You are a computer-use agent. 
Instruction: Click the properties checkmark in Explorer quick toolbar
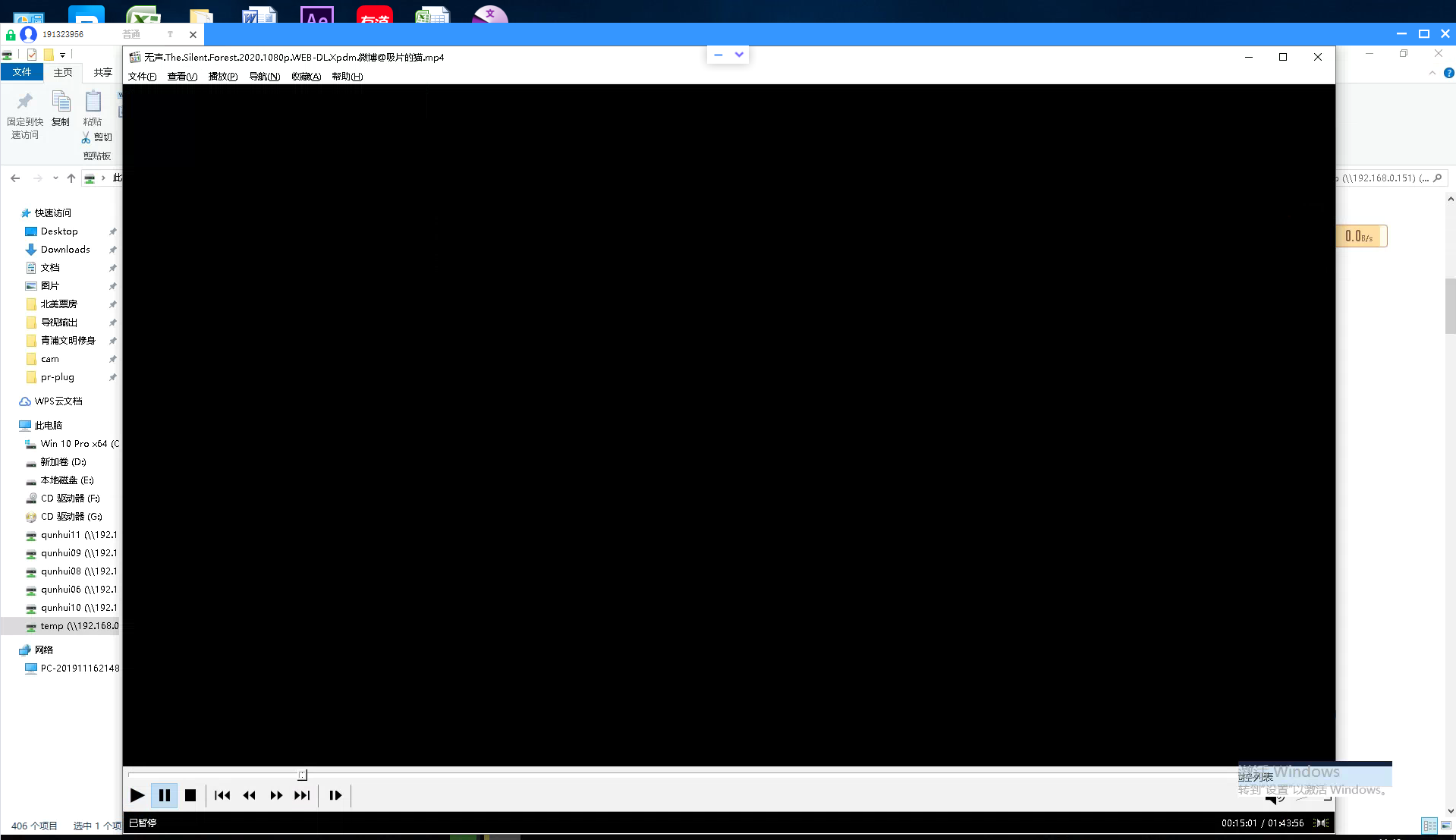pyautogui.click(x=32, y=55)
